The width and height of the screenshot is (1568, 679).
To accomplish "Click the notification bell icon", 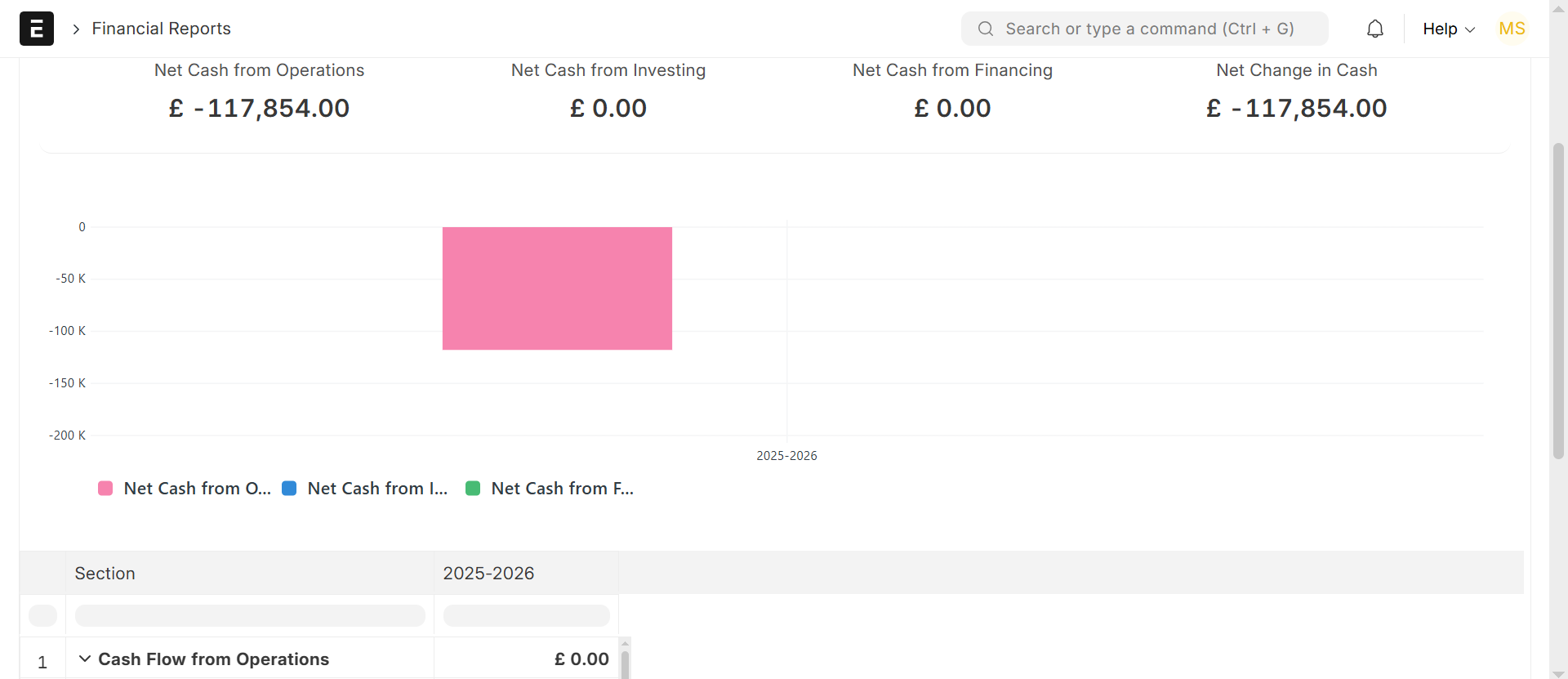I will [x=1375, y=29].
